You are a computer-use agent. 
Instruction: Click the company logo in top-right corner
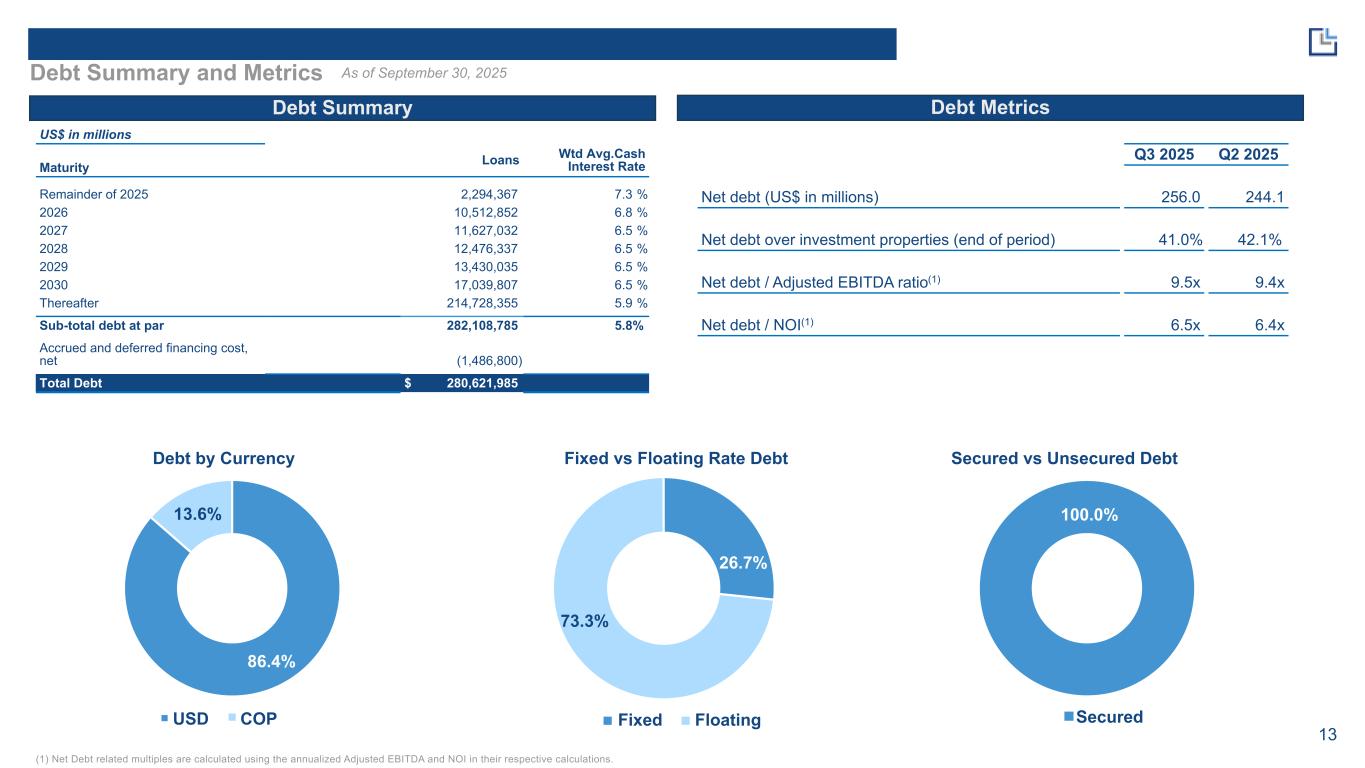coord(1322,41)
